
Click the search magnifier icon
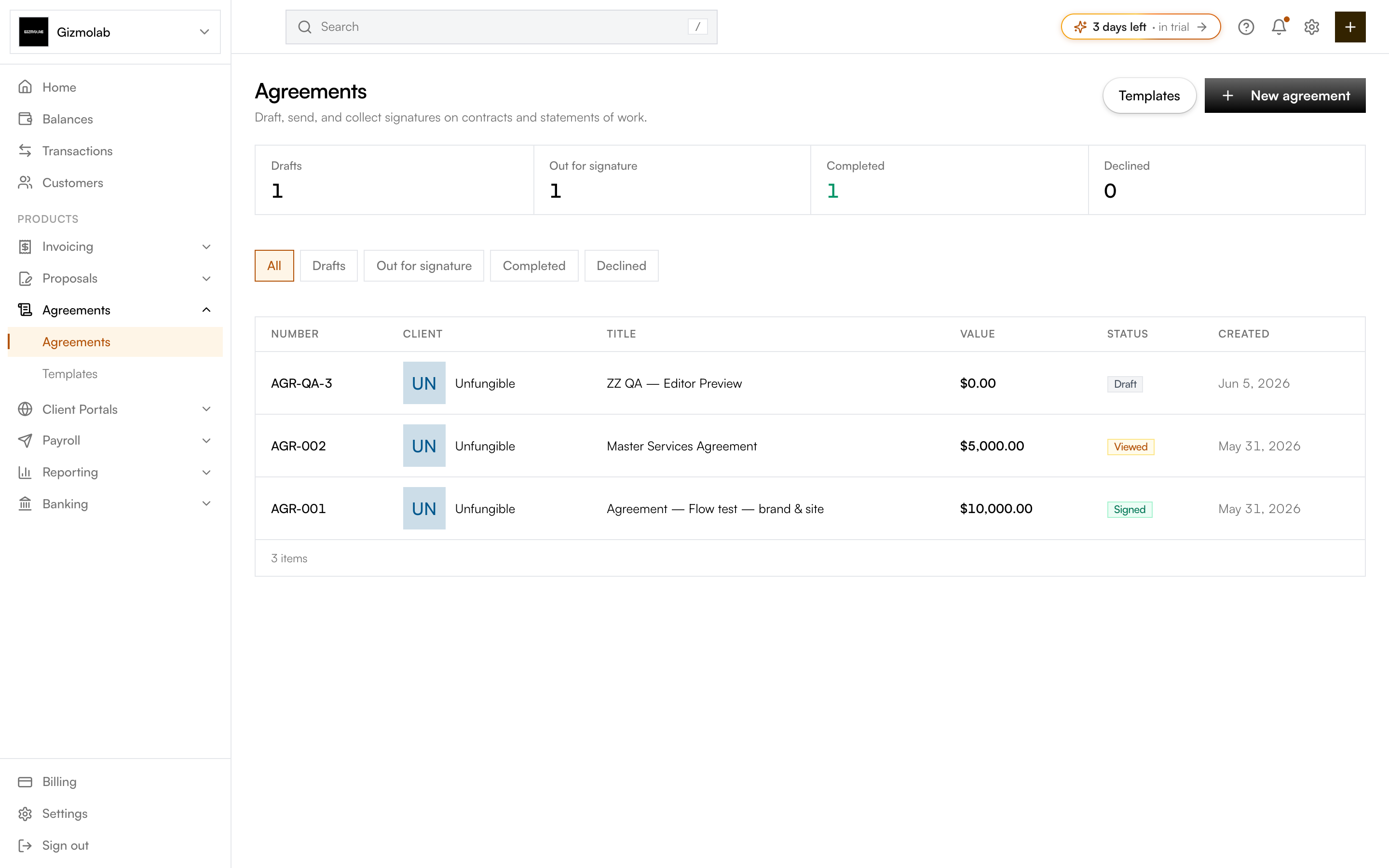[305, 27]
